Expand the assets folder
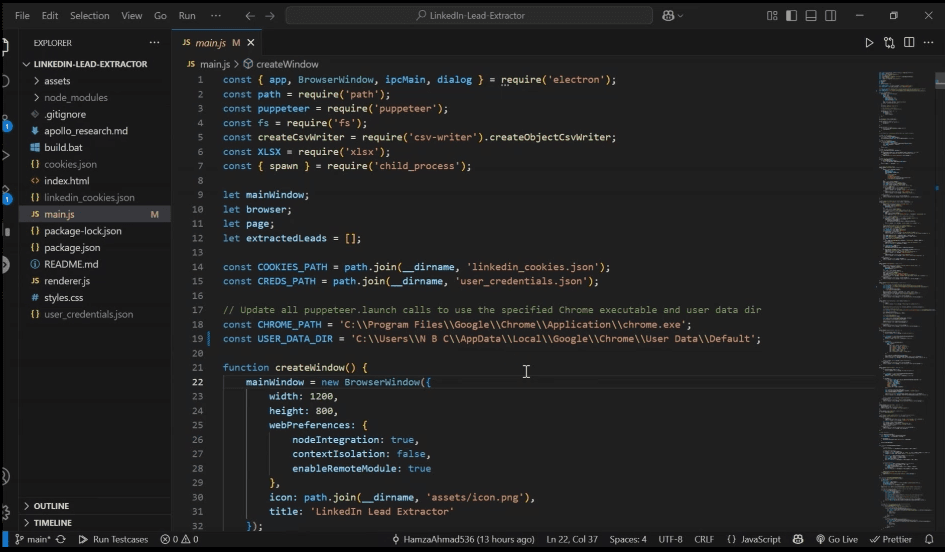The image size is (945, 552). 56,81
